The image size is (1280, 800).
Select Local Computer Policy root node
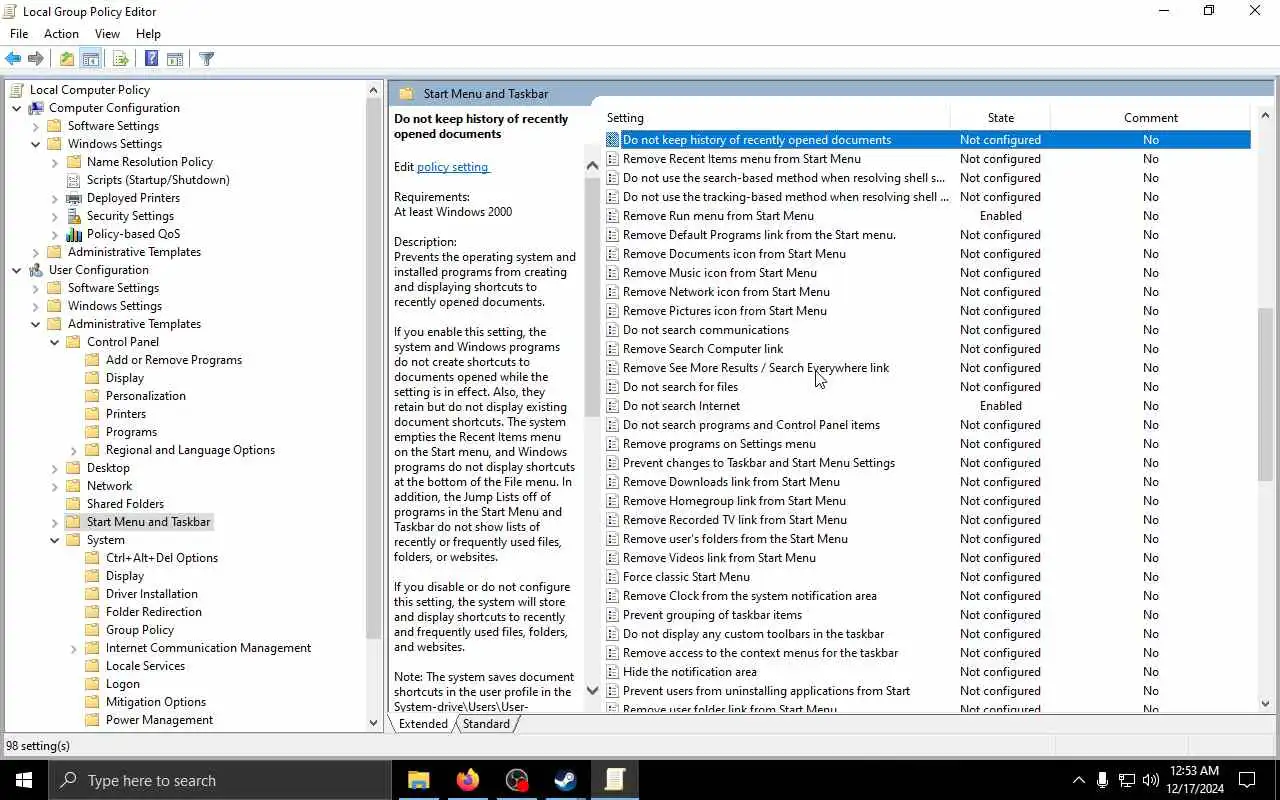(x=90, y=90)
